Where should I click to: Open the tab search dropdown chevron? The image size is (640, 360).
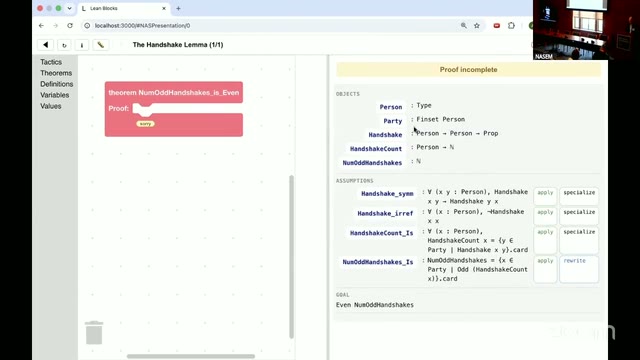[x=69, y=8]
